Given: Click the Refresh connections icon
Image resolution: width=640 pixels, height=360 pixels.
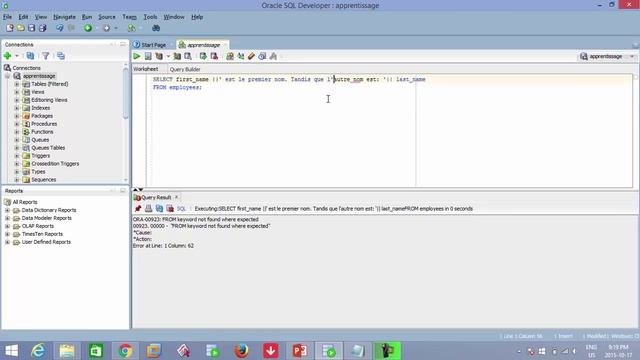Looking at the screenshot, I should [30, 56].
